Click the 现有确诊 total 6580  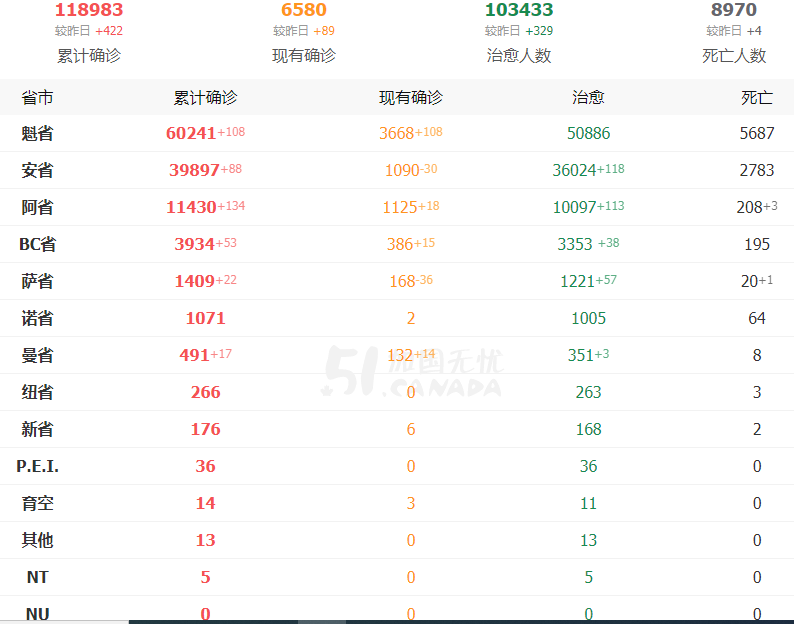point(304,10)
